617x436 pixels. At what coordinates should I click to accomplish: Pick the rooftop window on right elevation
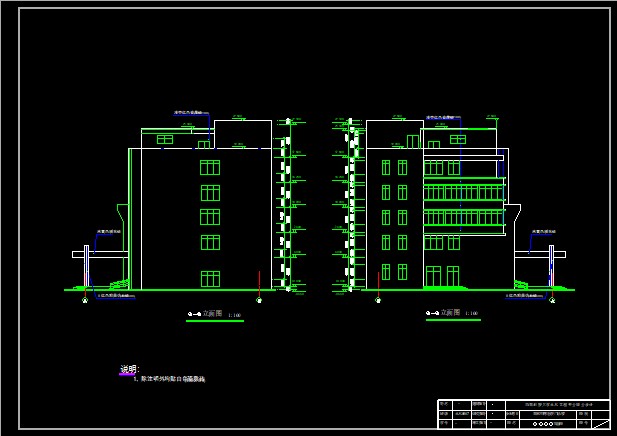(457, 139)
